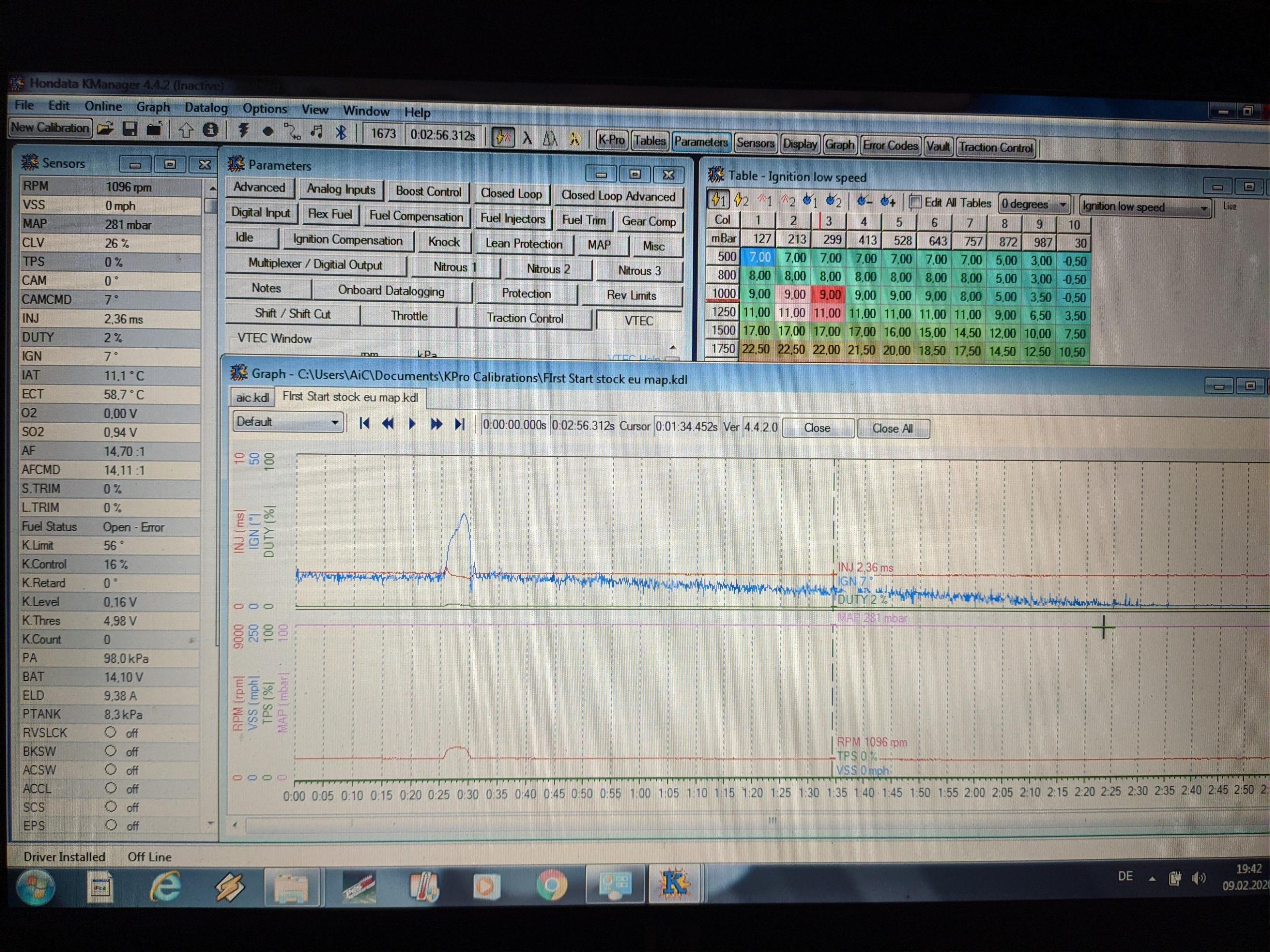The height and width of the screenshot is (952, 1270).
Task: Switch to the aic.kdl graph tab
Action: [252, 397]
